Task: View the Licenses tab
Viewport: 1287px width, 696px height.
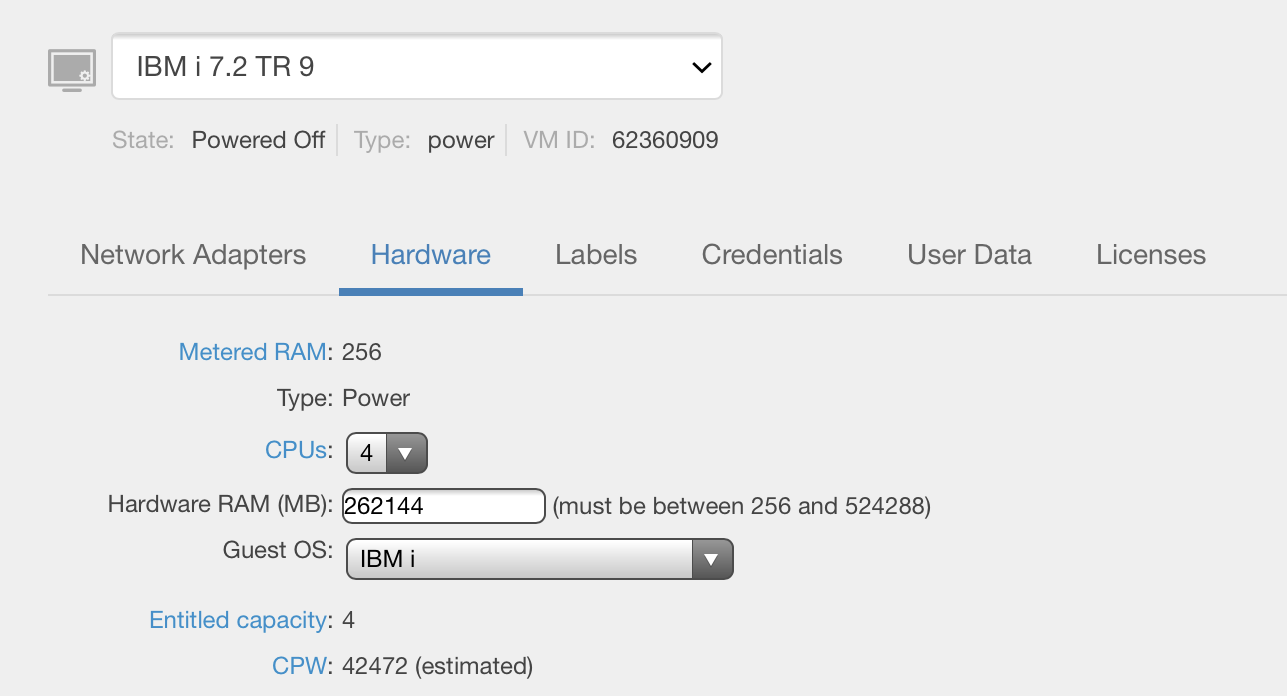Action: (x=1151, y=255)
